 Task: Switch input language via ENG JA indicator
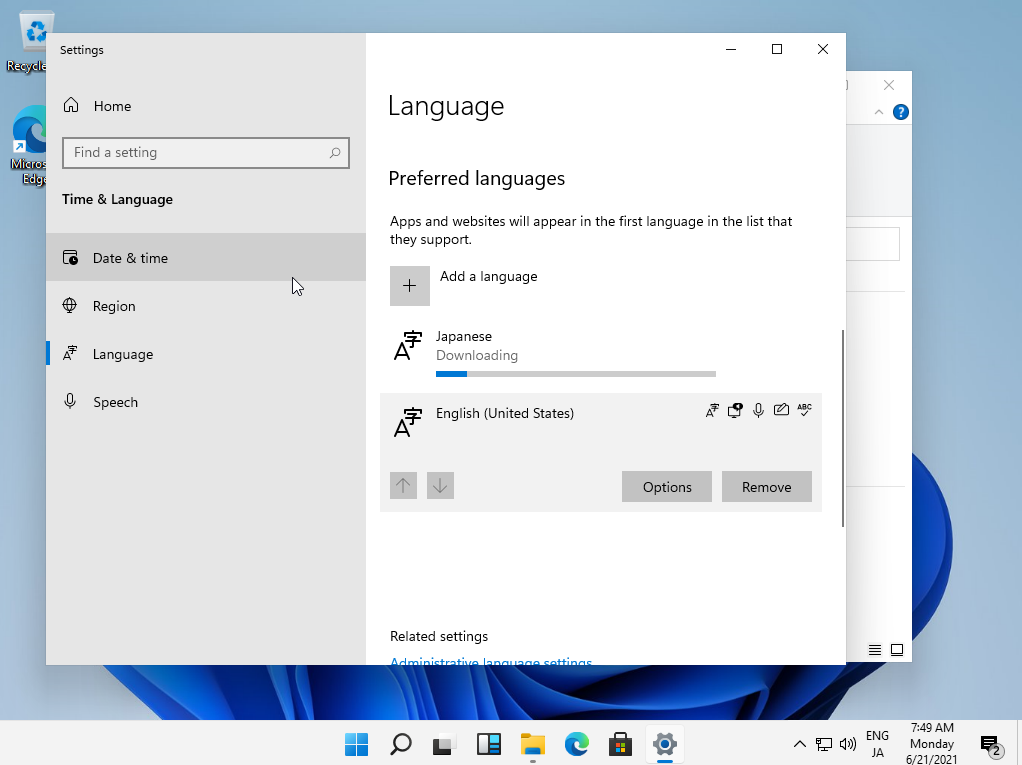(x=877, y=744)
